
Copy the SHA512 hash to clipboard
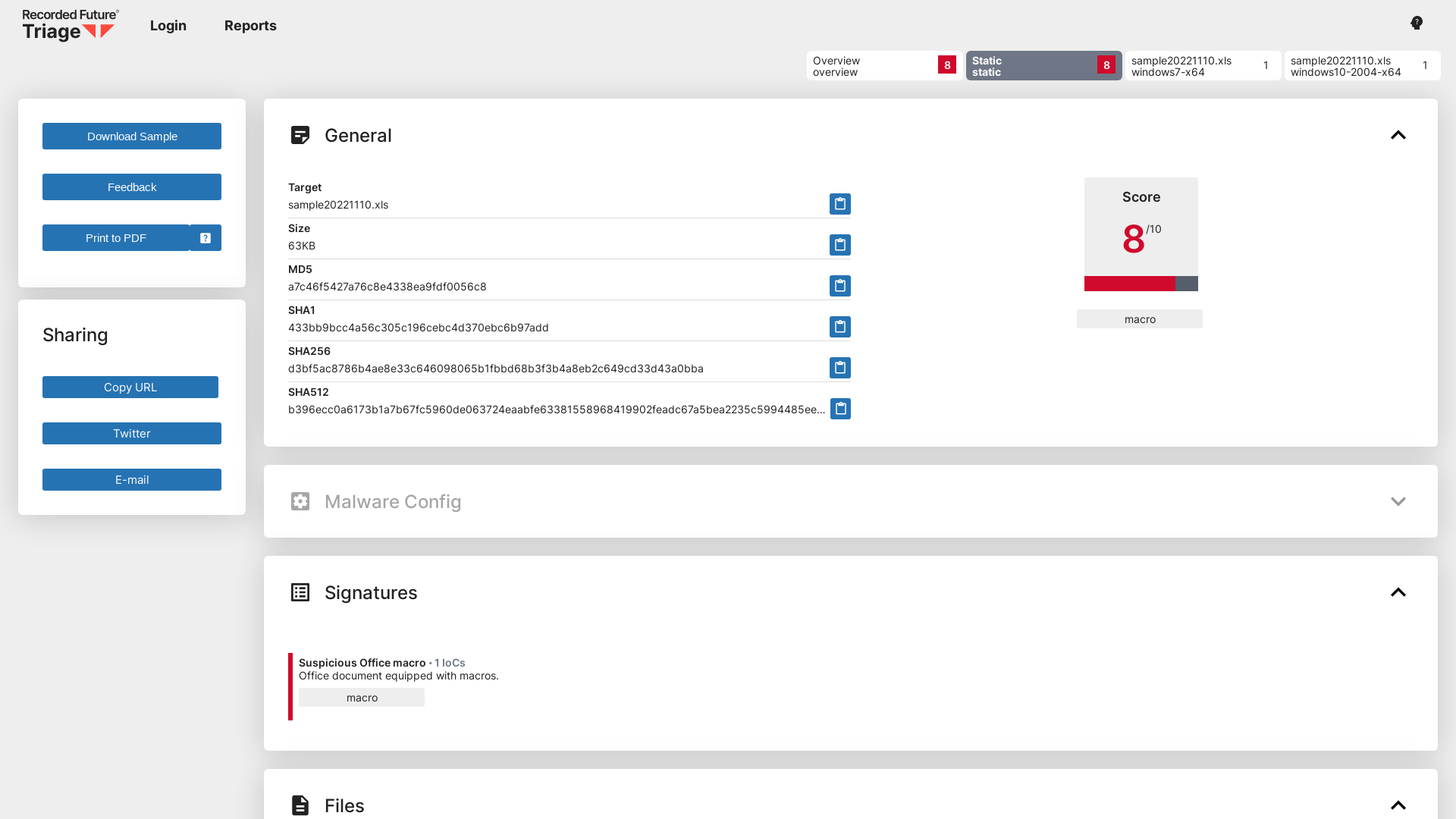[x=839, y=409]
